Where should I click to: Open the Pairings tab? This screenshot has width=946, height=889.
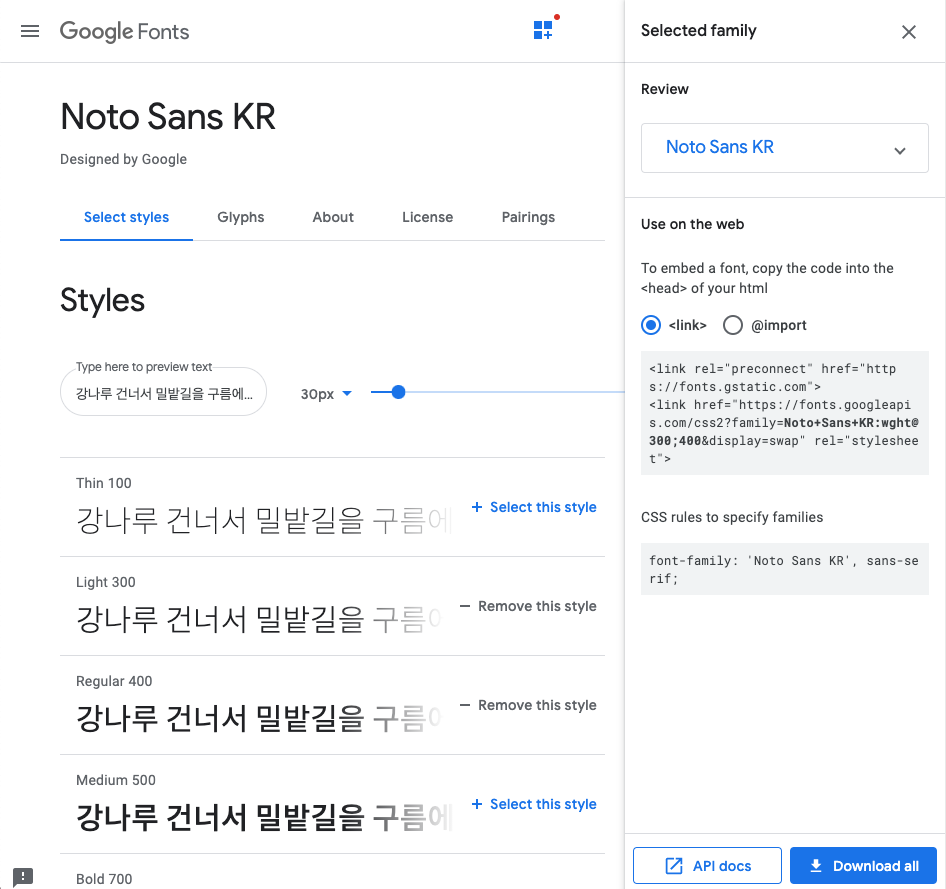[529, 217]
